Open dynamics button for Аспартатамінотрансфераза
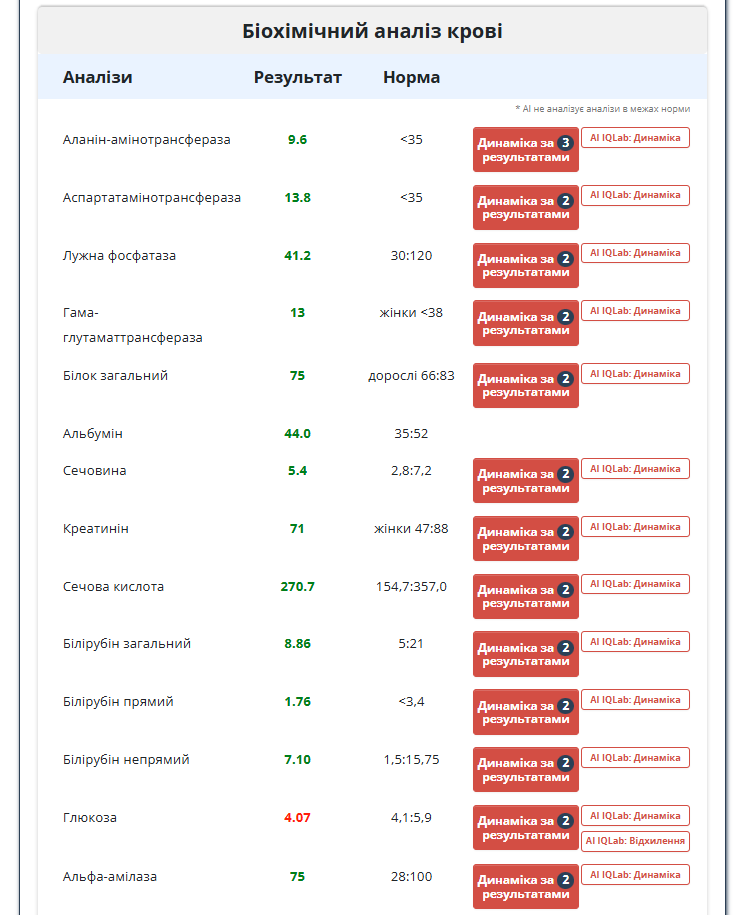This screenshot has width=744, height=915. (525, 208)
